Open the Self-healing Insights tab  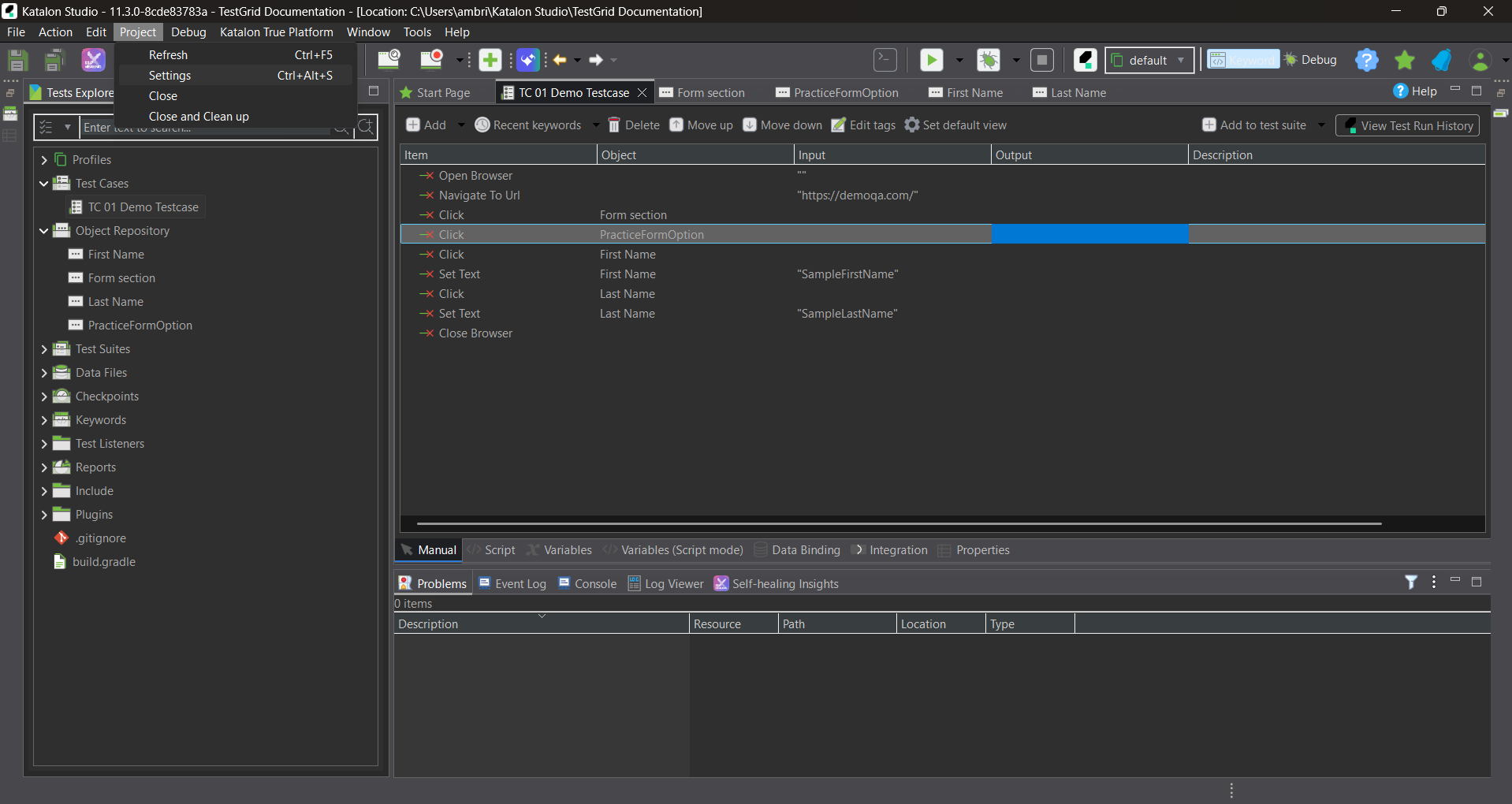coord(776,584)
